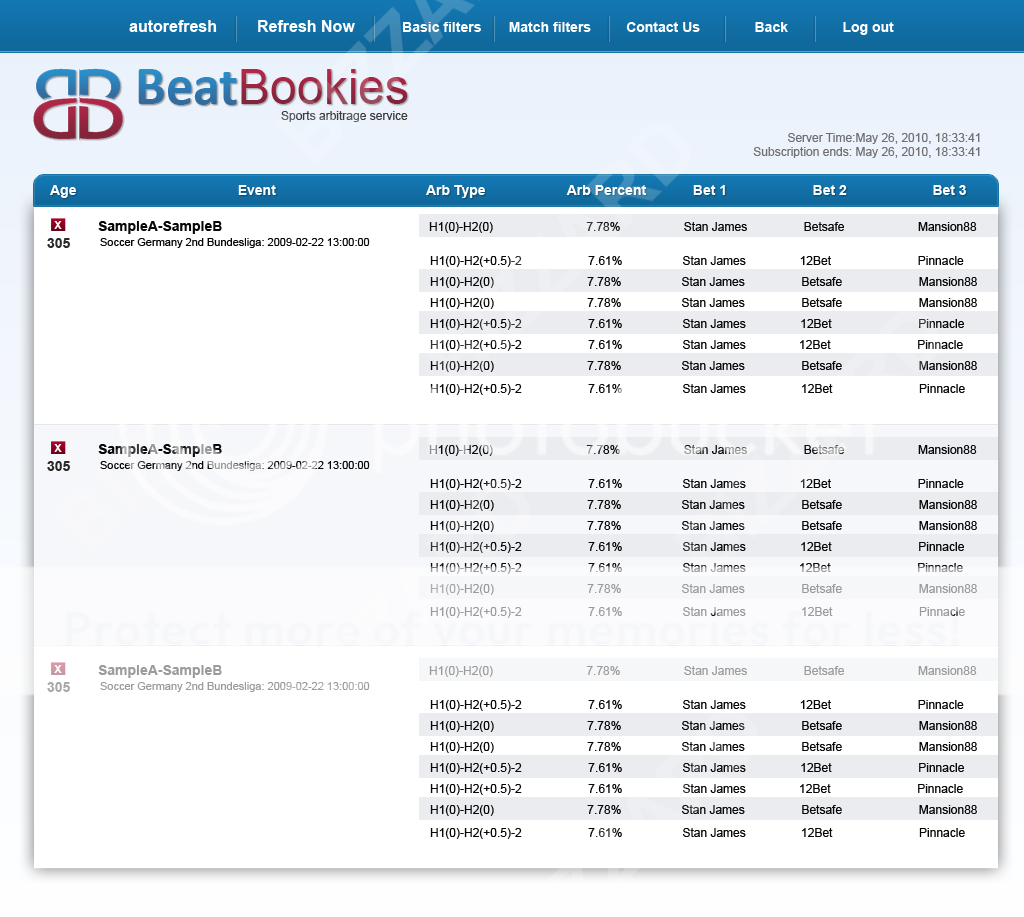Click the Bet 3 column header
1024x917 pixels.
click(x=949, y=190)
